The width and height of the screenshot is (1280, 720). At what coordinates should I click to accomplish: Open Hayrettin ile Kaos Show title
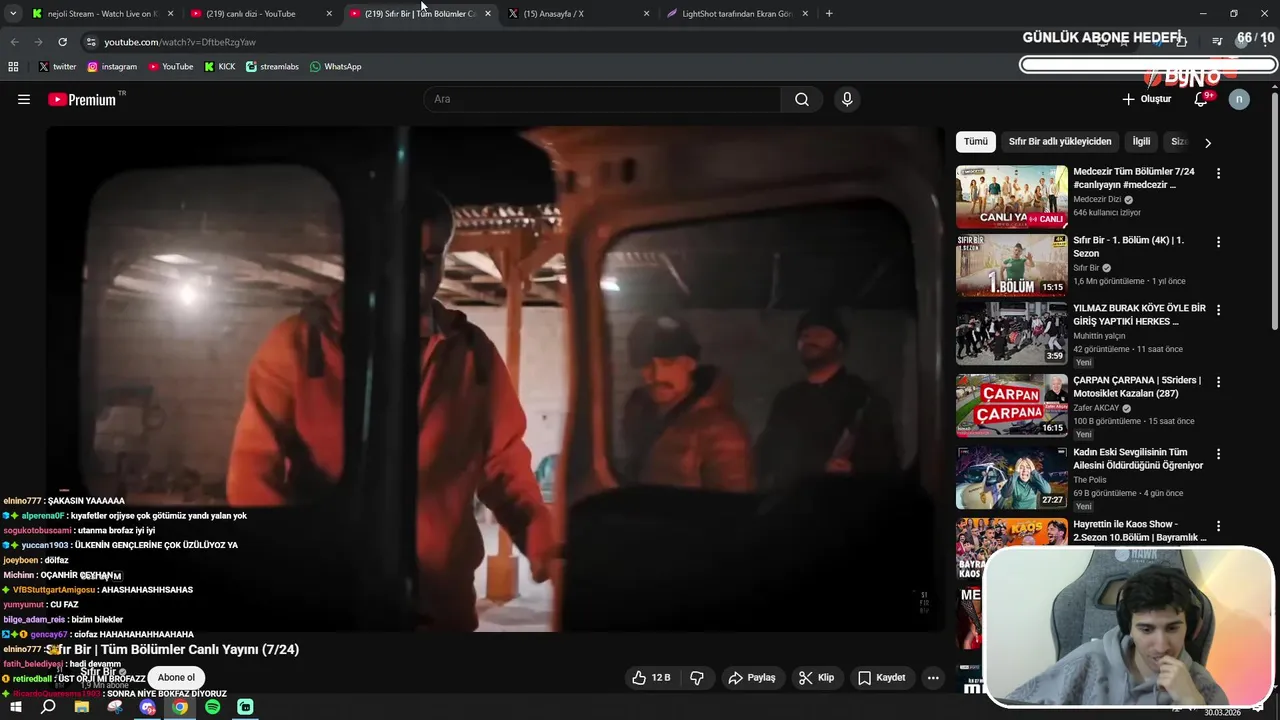point(1139,531)
